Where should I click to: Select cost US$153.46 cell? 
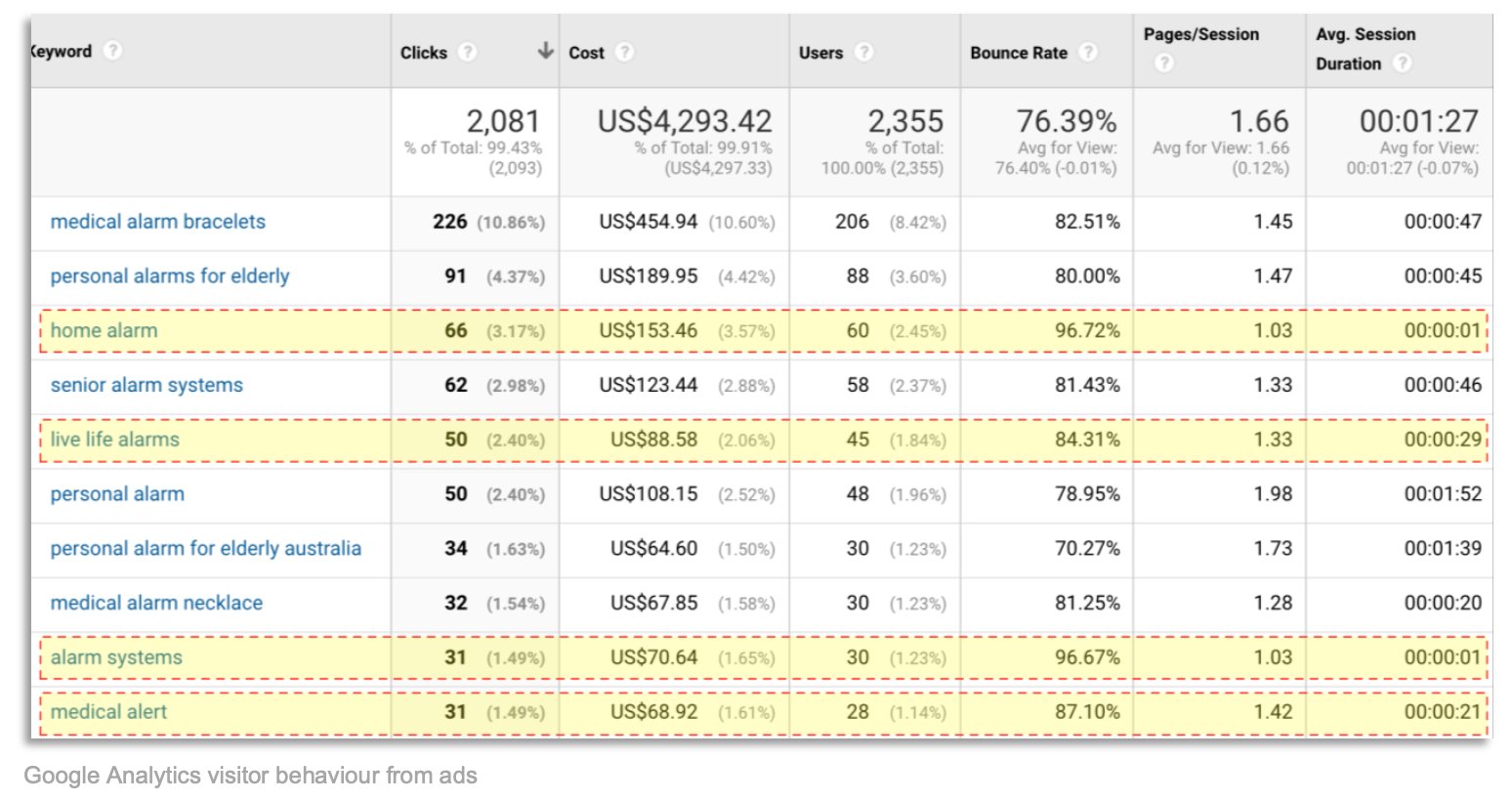click(649, 330)
